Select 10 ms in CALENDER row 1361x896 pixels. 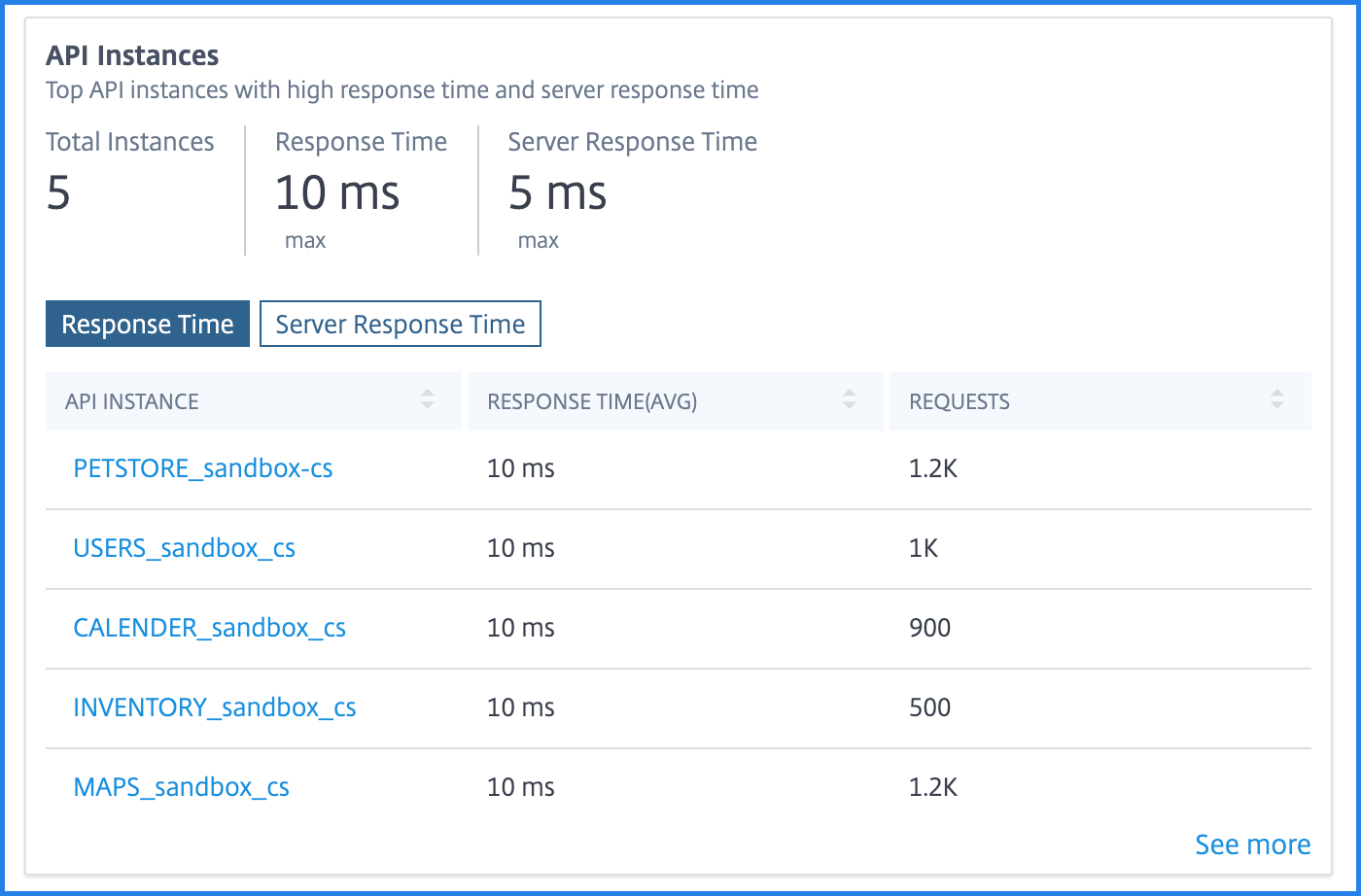tap(521, 628)
